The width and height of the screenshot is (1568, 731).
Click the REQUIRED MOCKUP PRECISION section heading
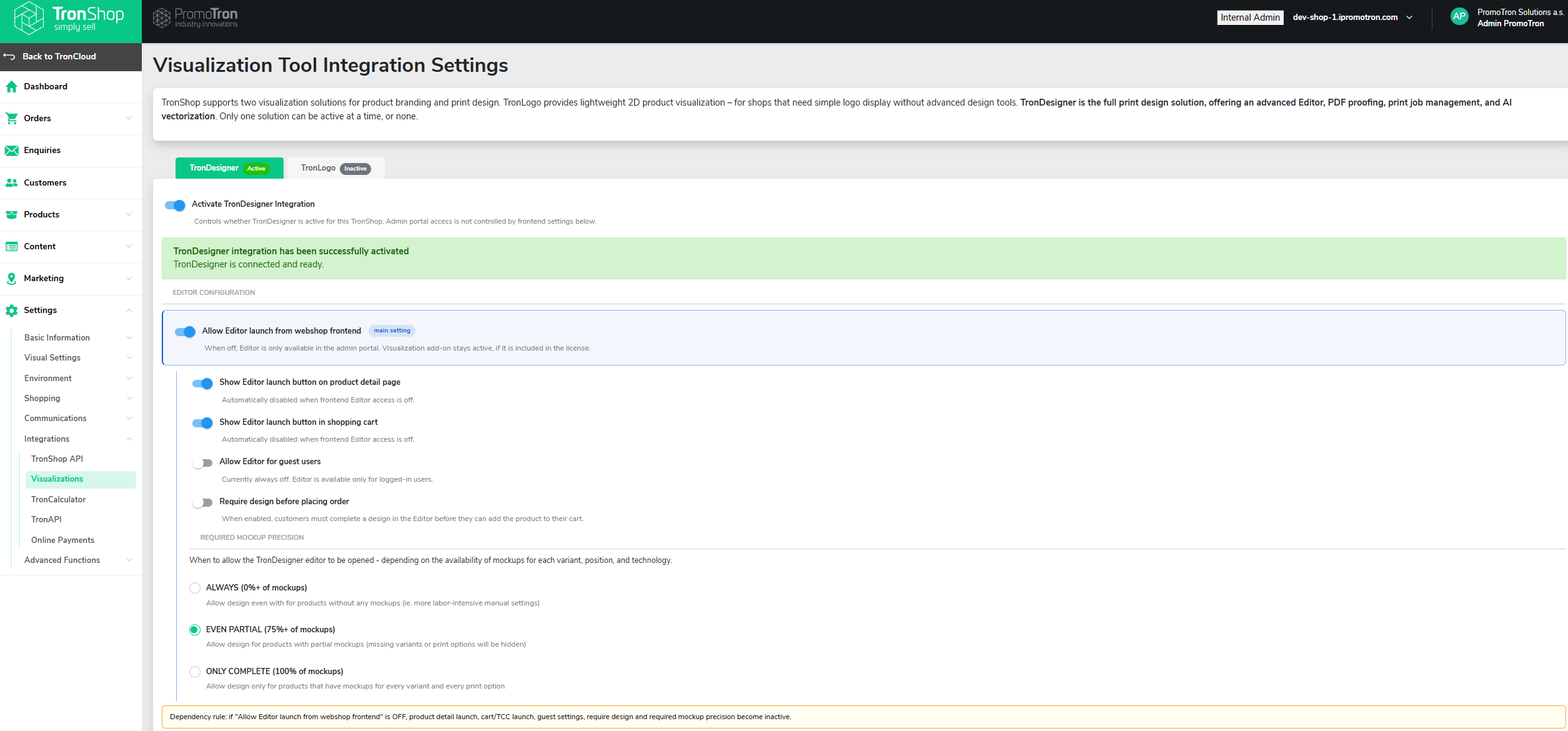click(252, 537)
